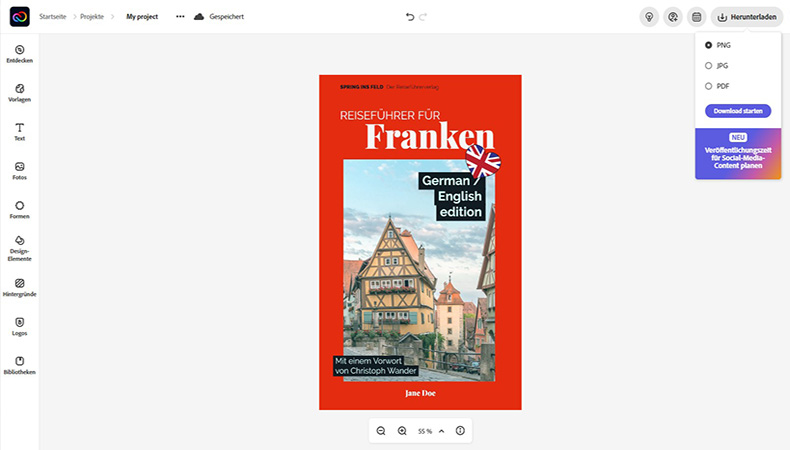
Task: Open the Entdecken panel in sidebar
Action: tap(20, 54)
